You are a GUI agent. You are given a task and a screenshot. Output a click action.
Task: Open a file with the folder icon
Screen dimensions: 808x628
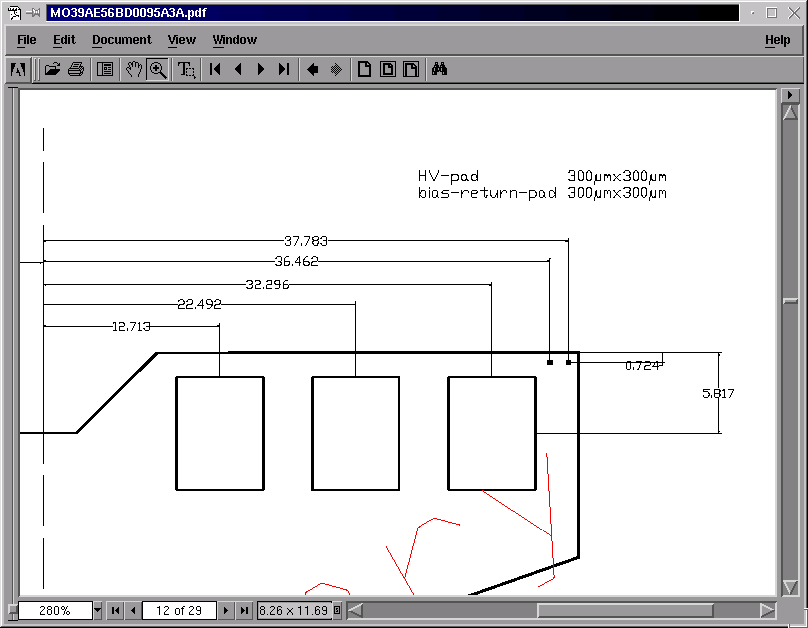52,69
